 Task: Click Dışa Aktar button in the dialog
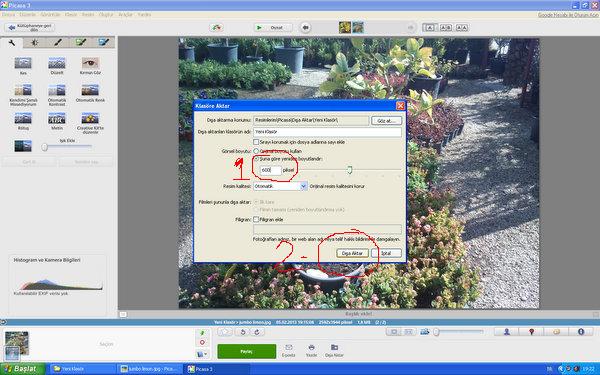[x=352, y=253]
